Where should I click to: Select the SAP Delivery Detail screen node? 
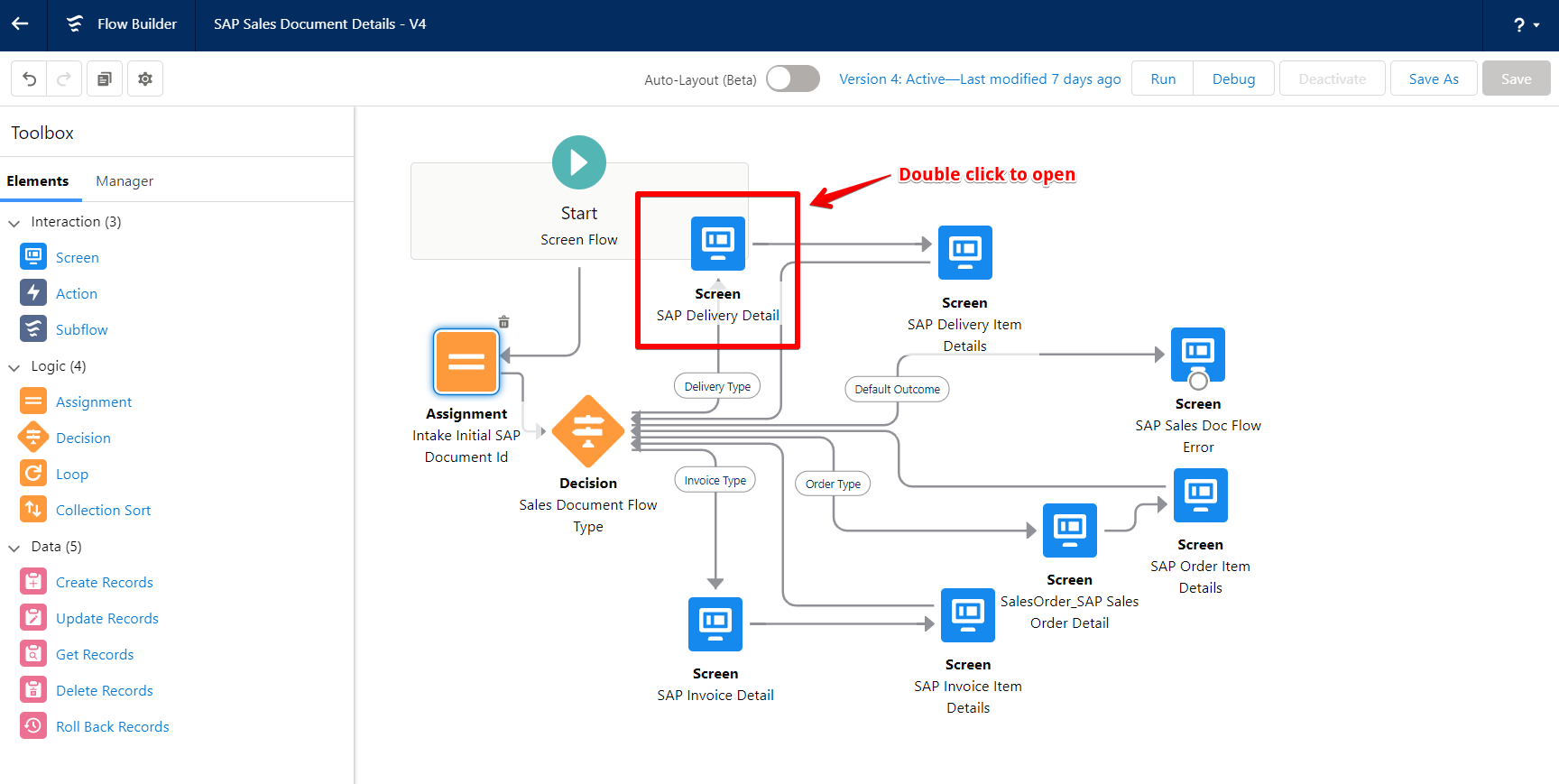[x=718, y=244]
